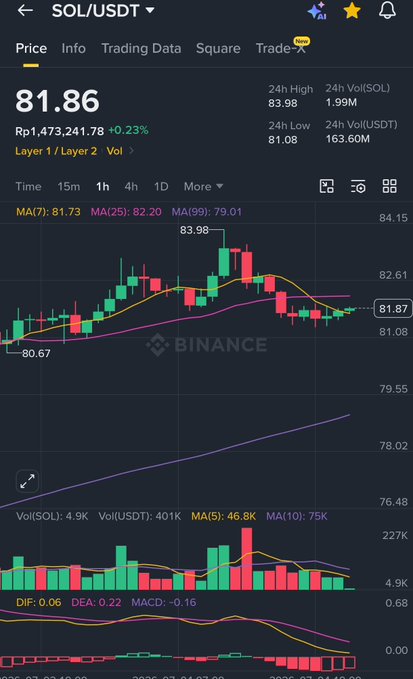This screenshot has height=679, width=413.
Task: Expand the chart to fullscreen
Action: [27, 481]
